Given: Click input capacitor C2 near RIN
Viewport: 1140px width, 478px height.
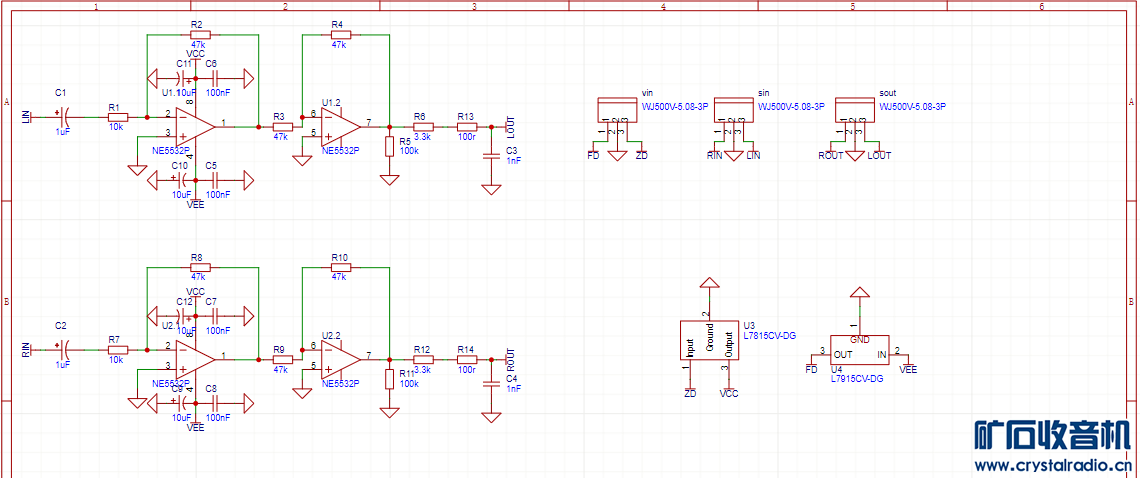Looking at the screenshot, I should pyautogui.click(x=63, y=350).
